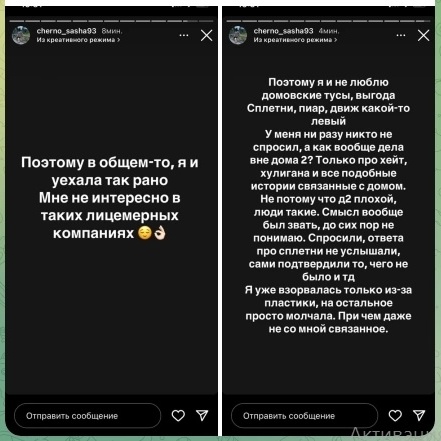Open the left story's three-dot options menu

pos(184,35)
